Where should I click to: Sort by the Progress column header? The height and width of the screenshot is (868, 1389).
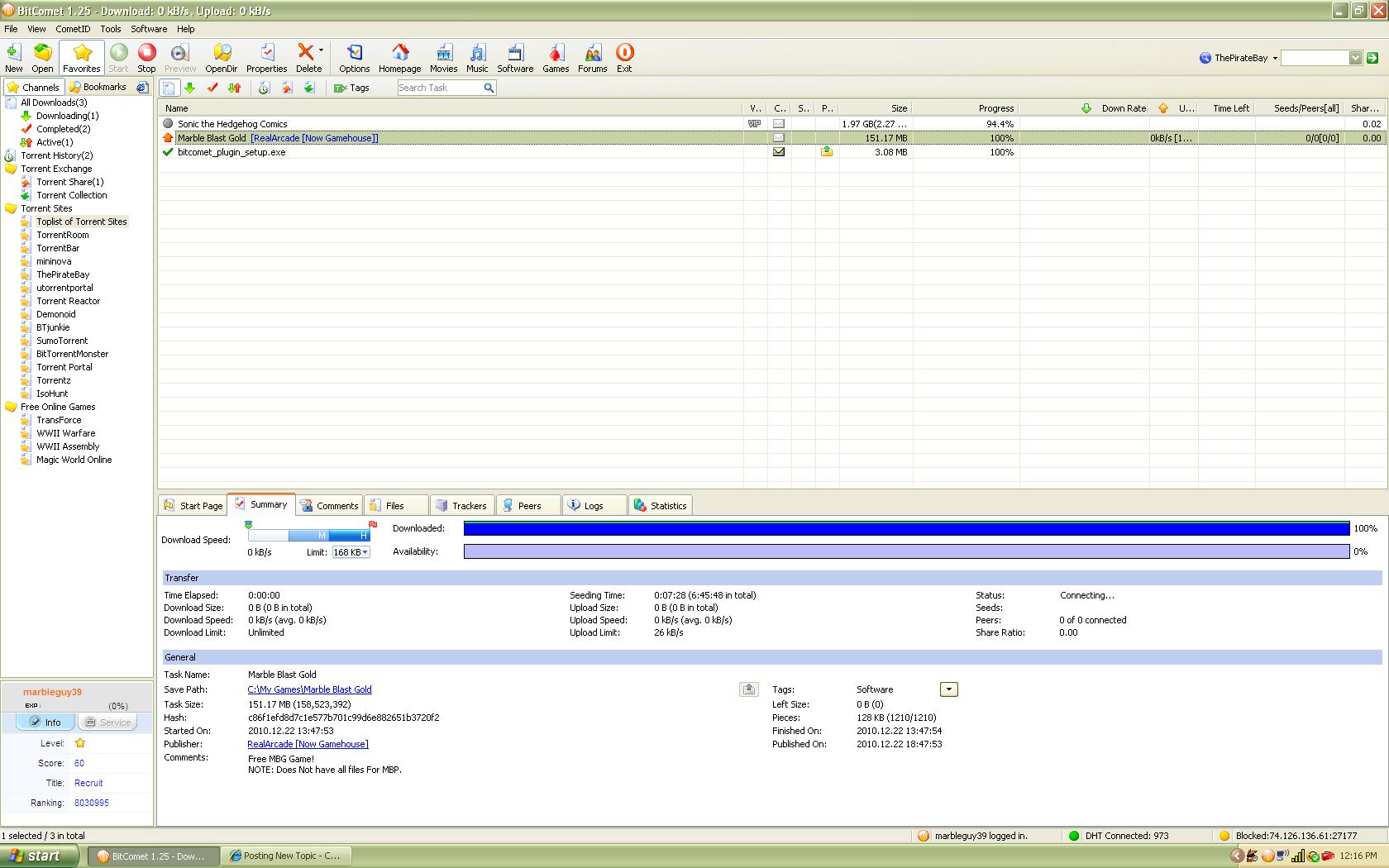(x=966, y=108)
